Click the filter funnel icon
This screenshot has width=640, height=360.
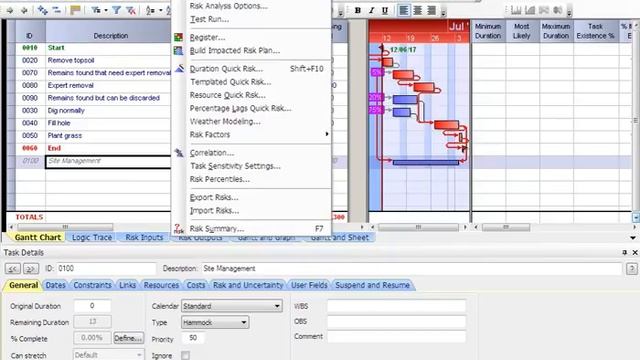click(116, 10)
